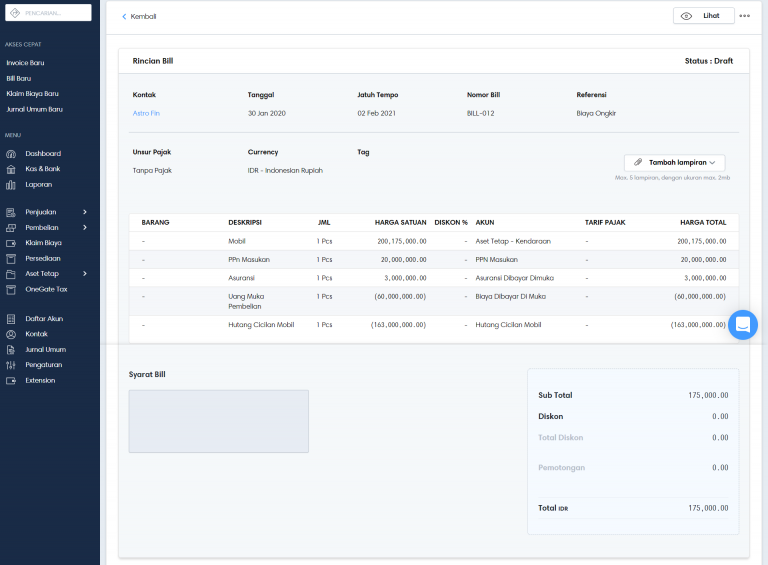Select Daftar Akun menu item

44,319
